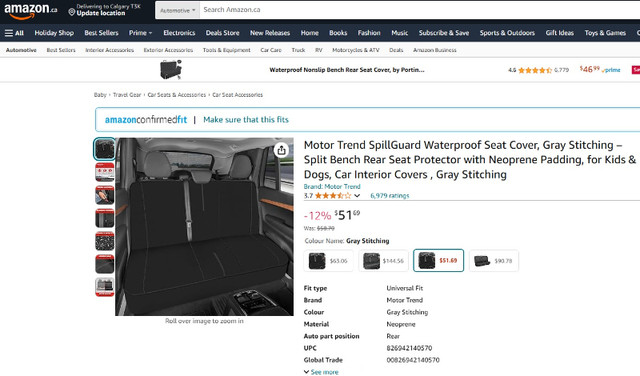The image size is (640, 376).
Task: Select RV sub-navigation link
Action: (319, 50)
